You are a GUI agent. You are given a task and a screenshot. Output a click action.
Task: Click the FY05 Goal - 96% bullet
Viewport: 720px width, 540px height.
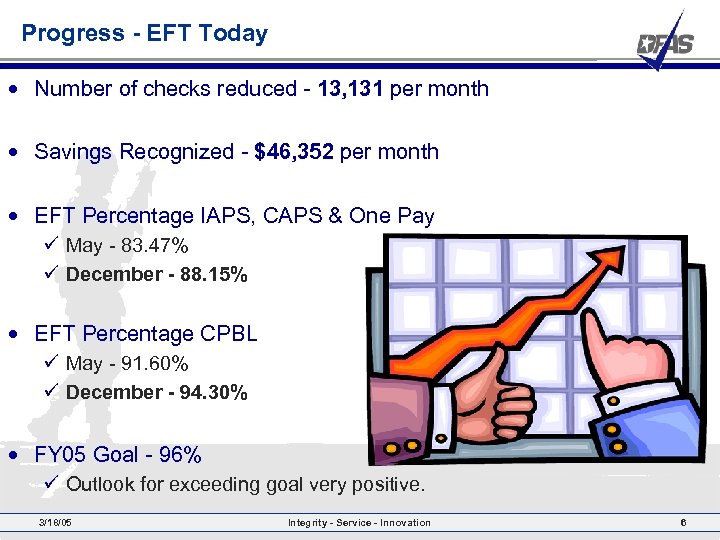tap(118, 455)
